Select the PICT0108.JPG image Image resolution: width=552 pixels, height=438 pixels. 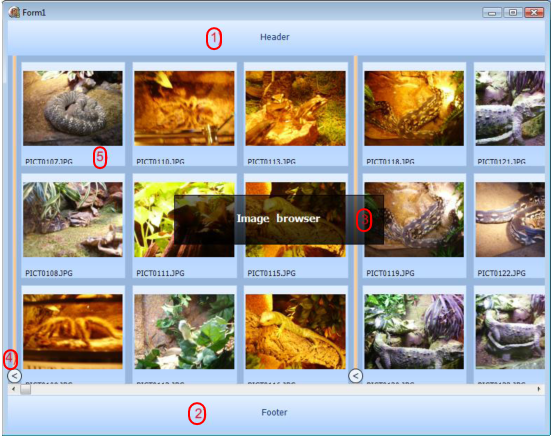[x=73, y=219]
